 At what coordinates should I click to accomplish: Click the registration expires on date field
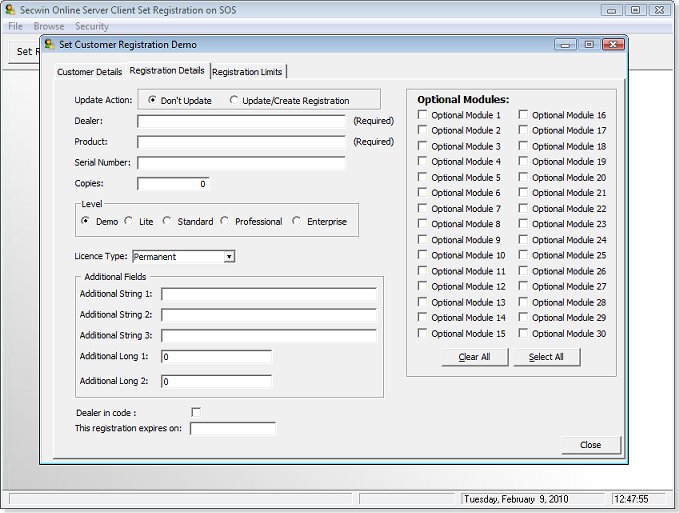(x=232, y=429)
